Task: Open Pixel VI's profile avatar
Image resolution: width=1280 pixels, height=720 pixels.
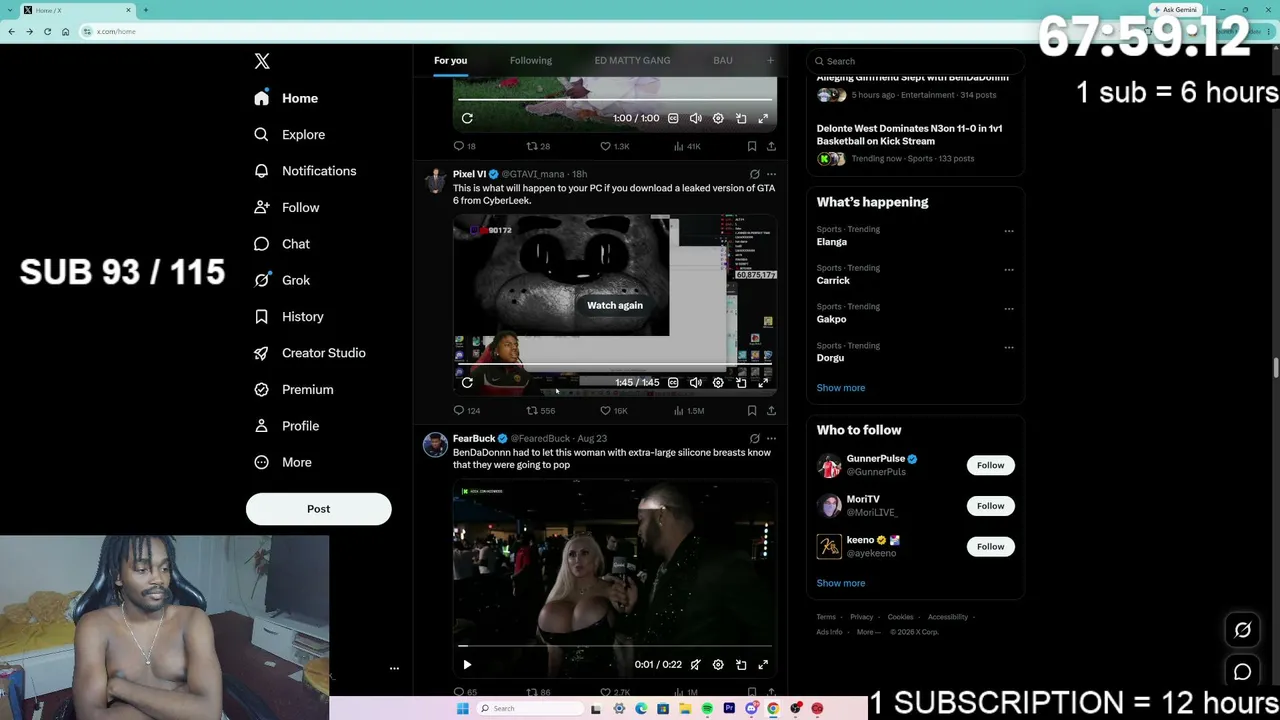Action: pyautogui.click(x=435, y=180)
